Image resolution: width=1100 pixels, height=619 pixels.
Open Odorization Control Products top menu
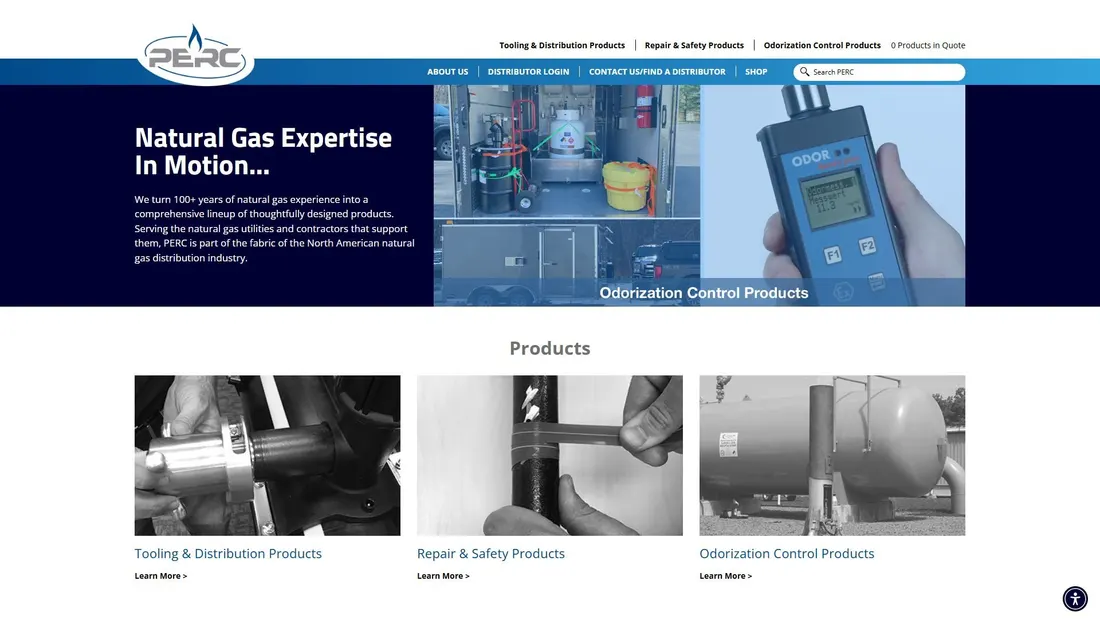click(822, 45)
